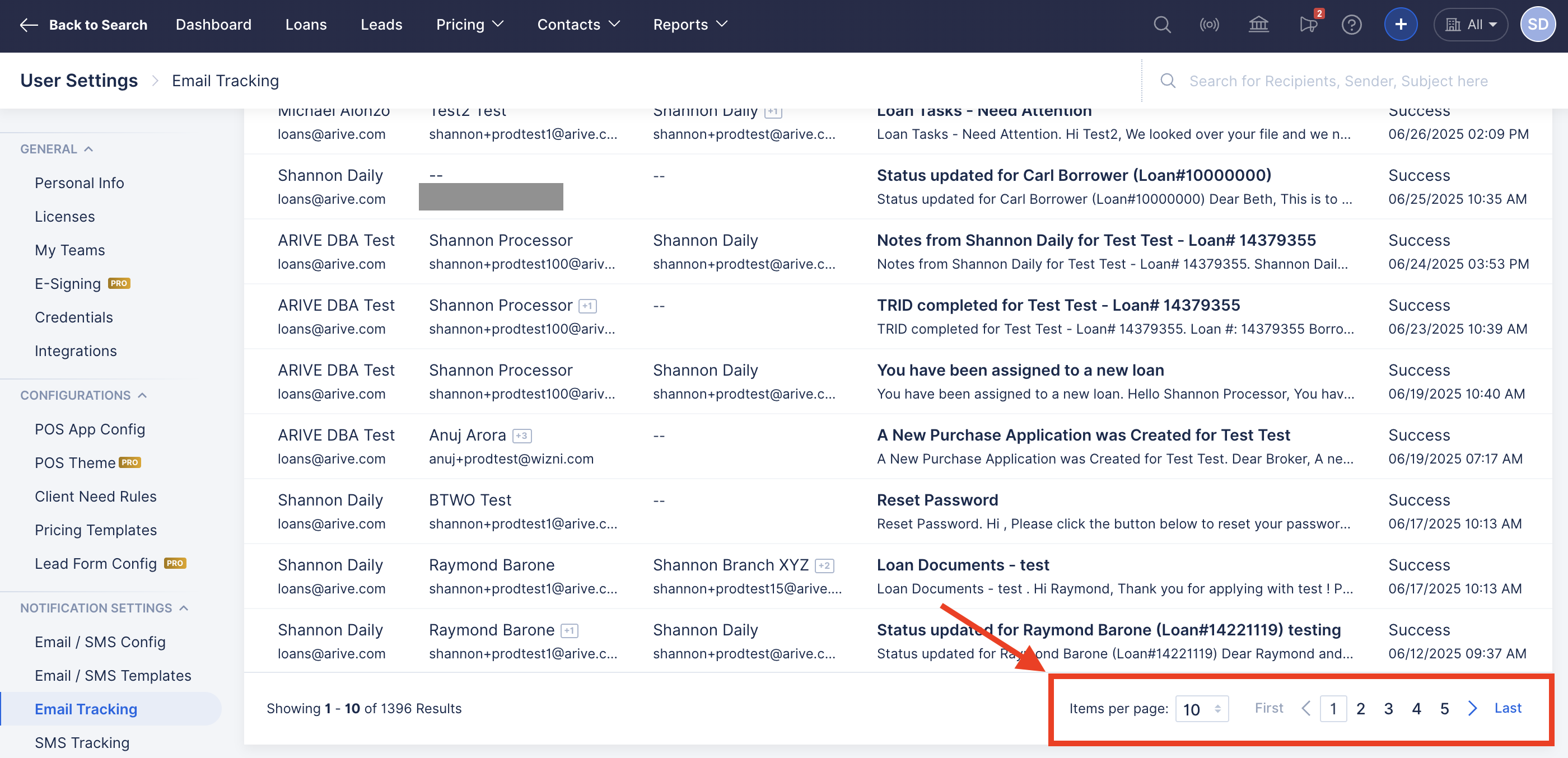Open announcements megaphone with badge
The height and width of the screenshot is (758, 1568).
tap(1308, 25)
